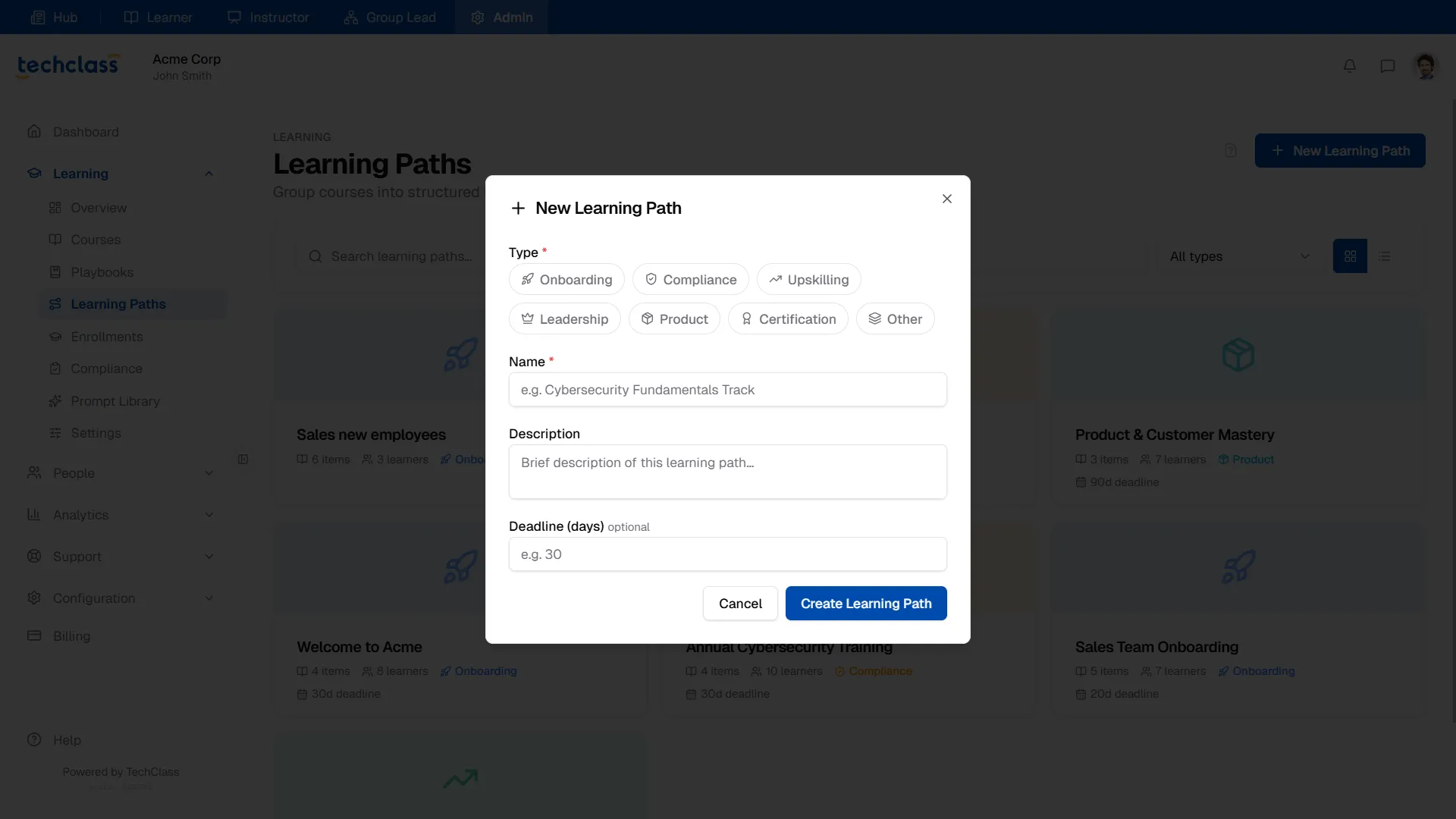
Task: Switch to grid view
Action: pos(1350,256)
